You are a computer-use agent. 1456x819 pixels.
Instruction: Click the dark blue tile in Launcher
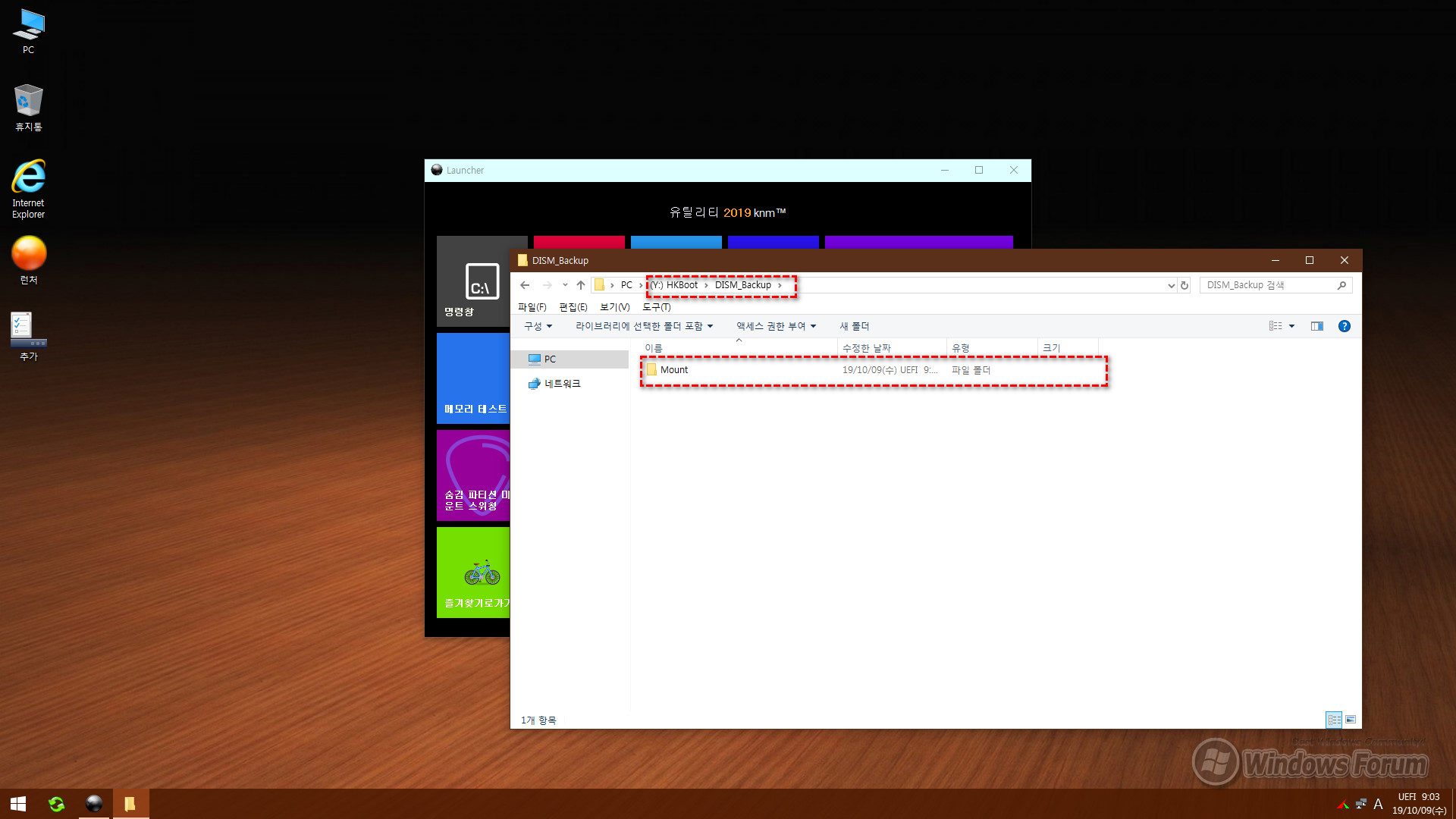pyautogui.click(x=773, y=242)
